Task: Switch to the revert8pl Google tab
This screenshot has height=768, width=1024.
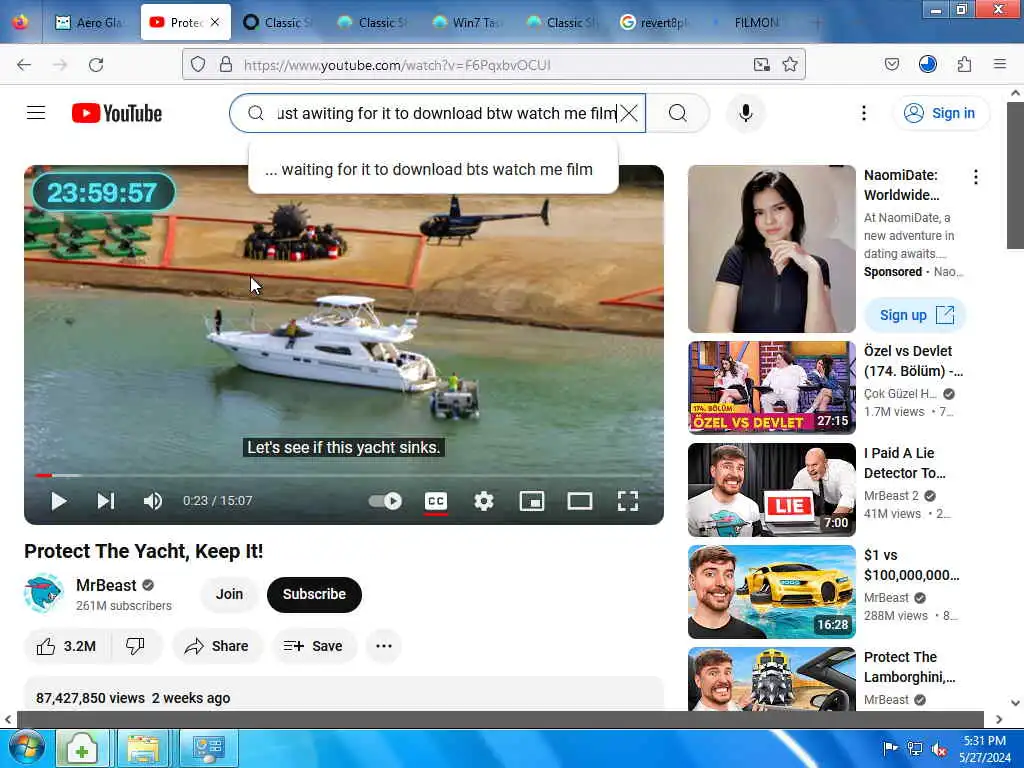Action: [655, 22]
